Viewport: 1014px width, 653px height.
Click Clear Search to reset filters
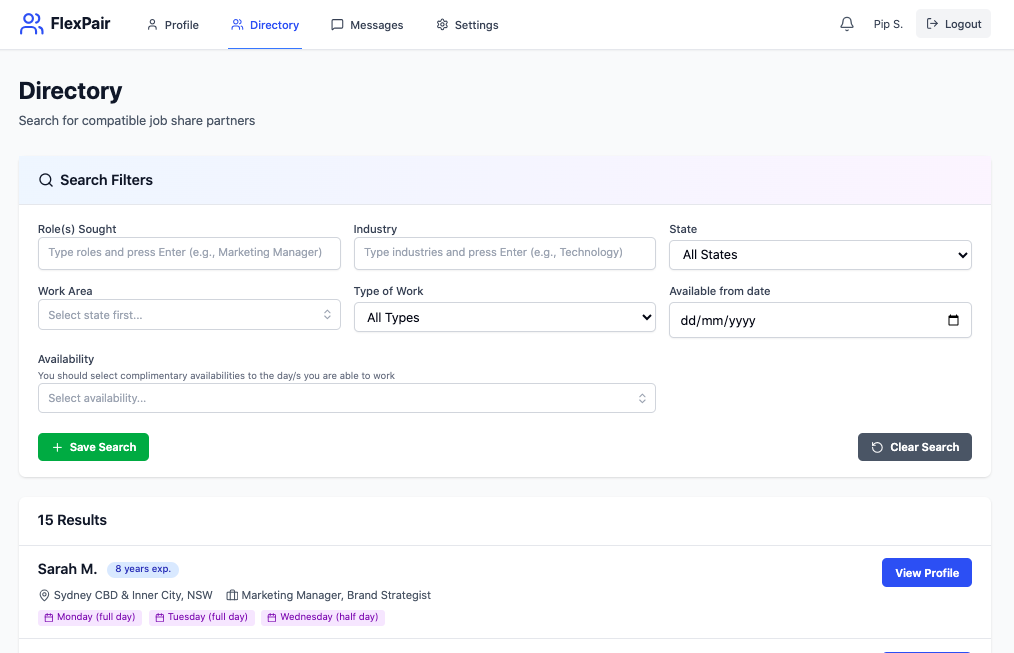(x=914, y=447)
